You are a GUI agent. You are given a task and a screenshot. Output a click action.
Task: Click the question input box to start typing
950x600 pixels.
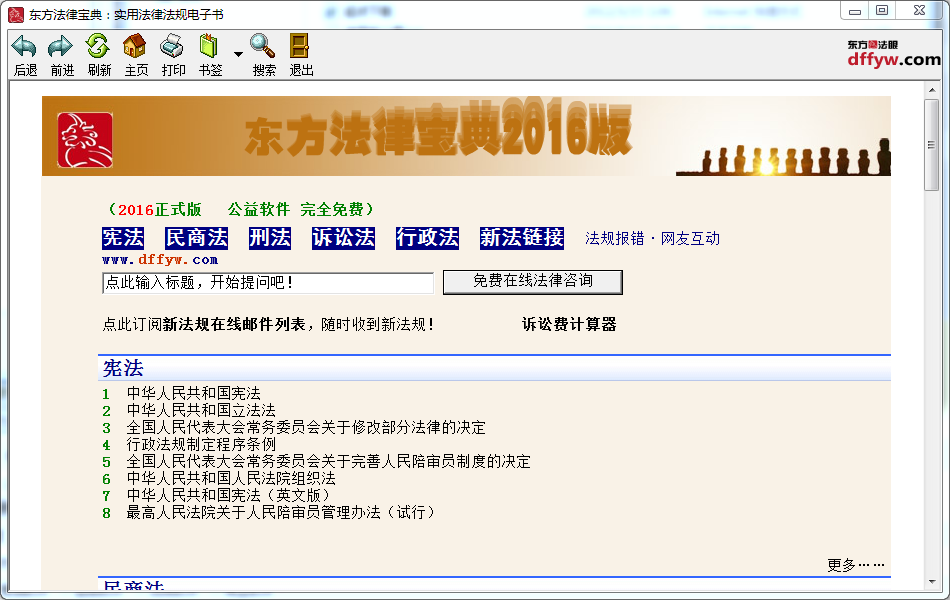pyautogui.click(x=266, y=282)
